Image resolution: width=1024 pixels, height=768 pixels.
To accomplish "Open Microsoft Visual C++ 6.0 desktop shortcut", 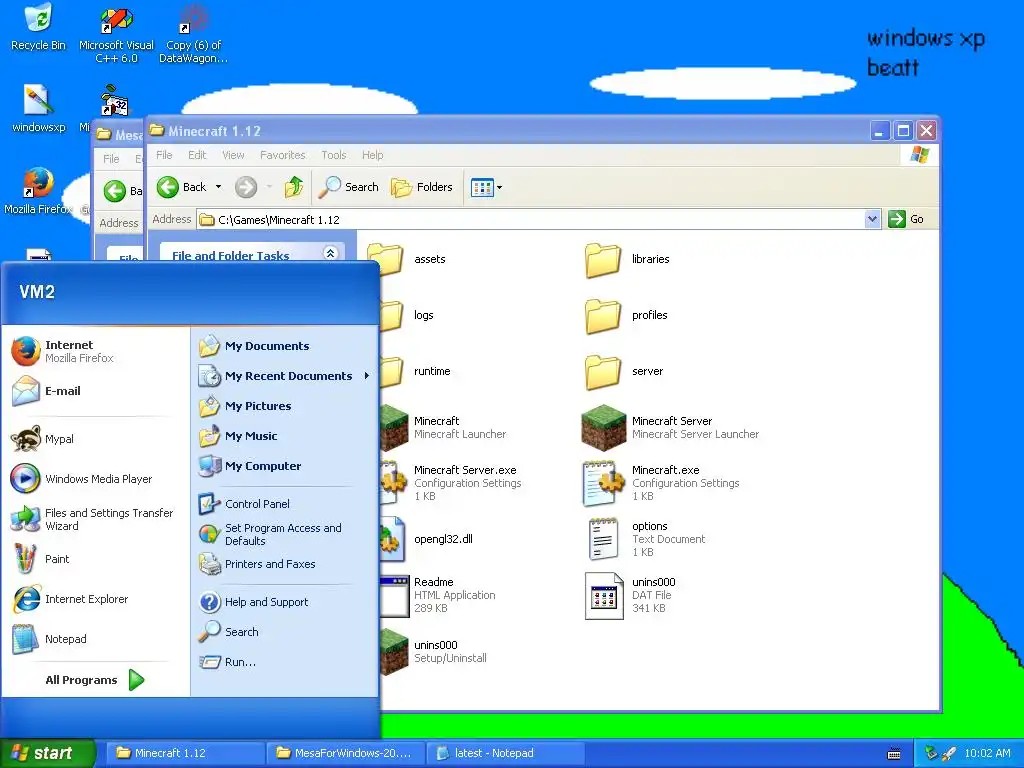I will (116, 34).
